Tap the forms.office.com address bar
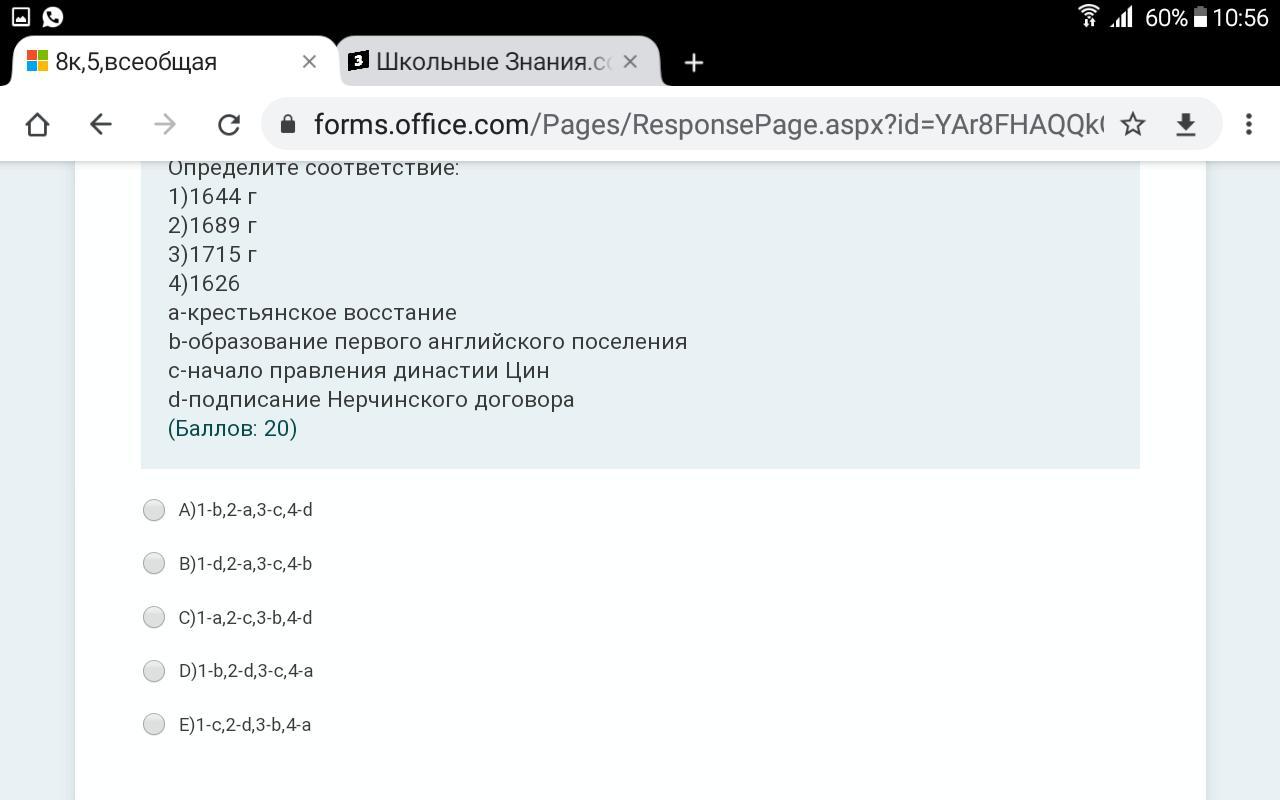Screen dimensions: 1280x800 (x=700, y=124)
